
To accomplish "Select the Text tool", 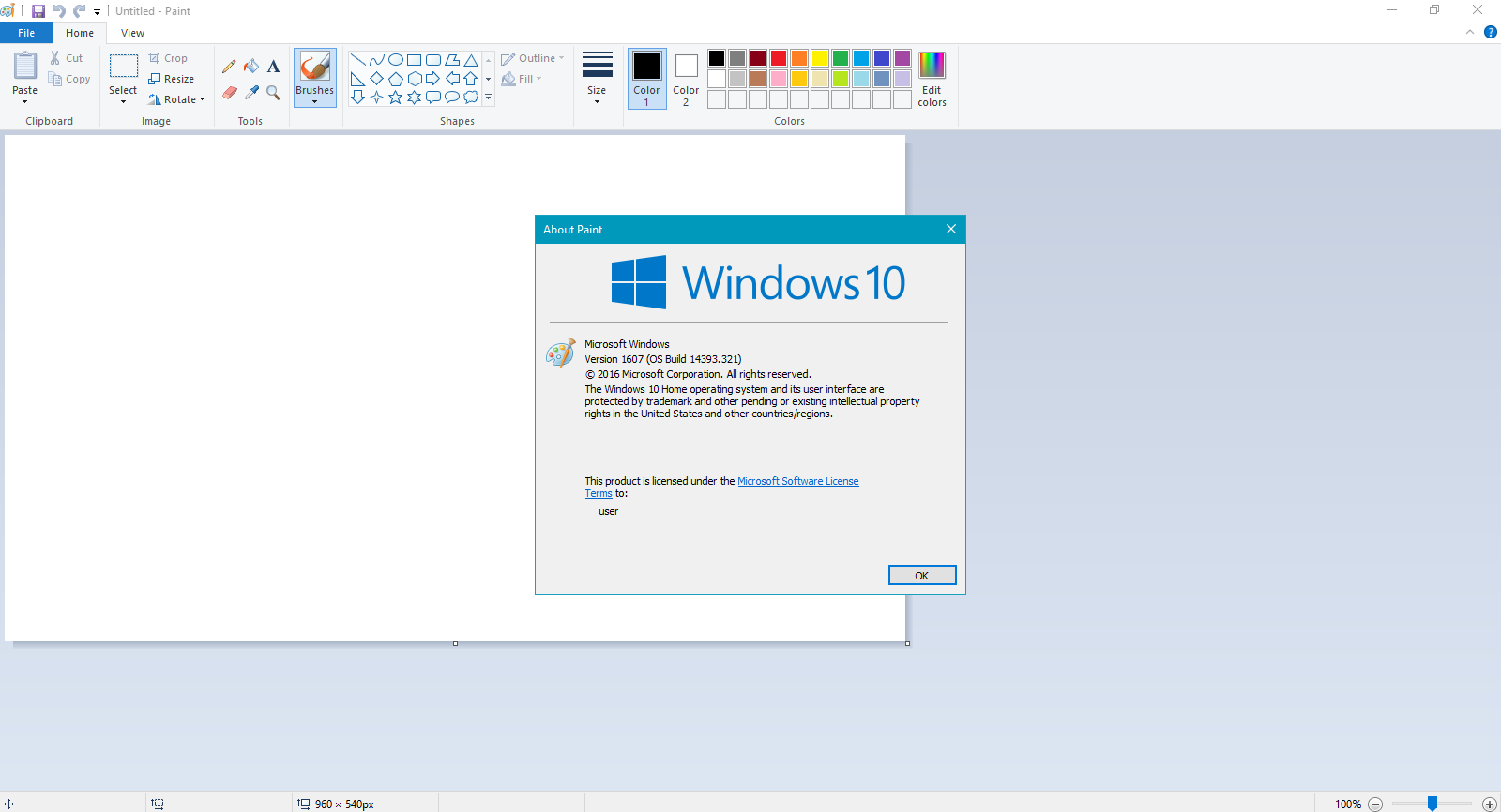I will [x=273, y=67].
